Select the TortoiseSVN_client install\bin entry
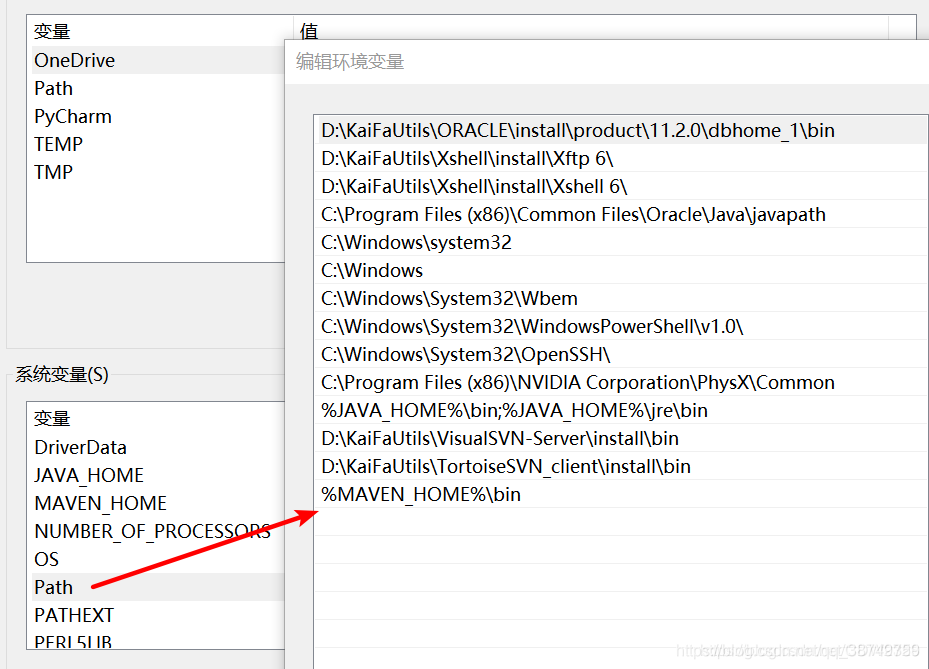The image size is (929, 669). click(621, 466)
